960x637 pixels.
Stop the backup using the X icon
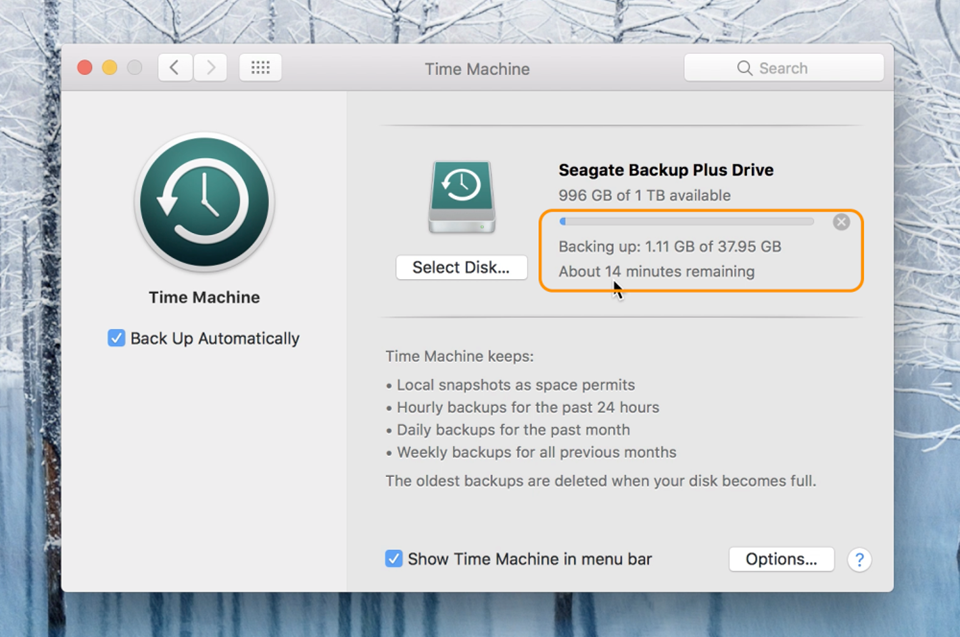tap(841, 221)
